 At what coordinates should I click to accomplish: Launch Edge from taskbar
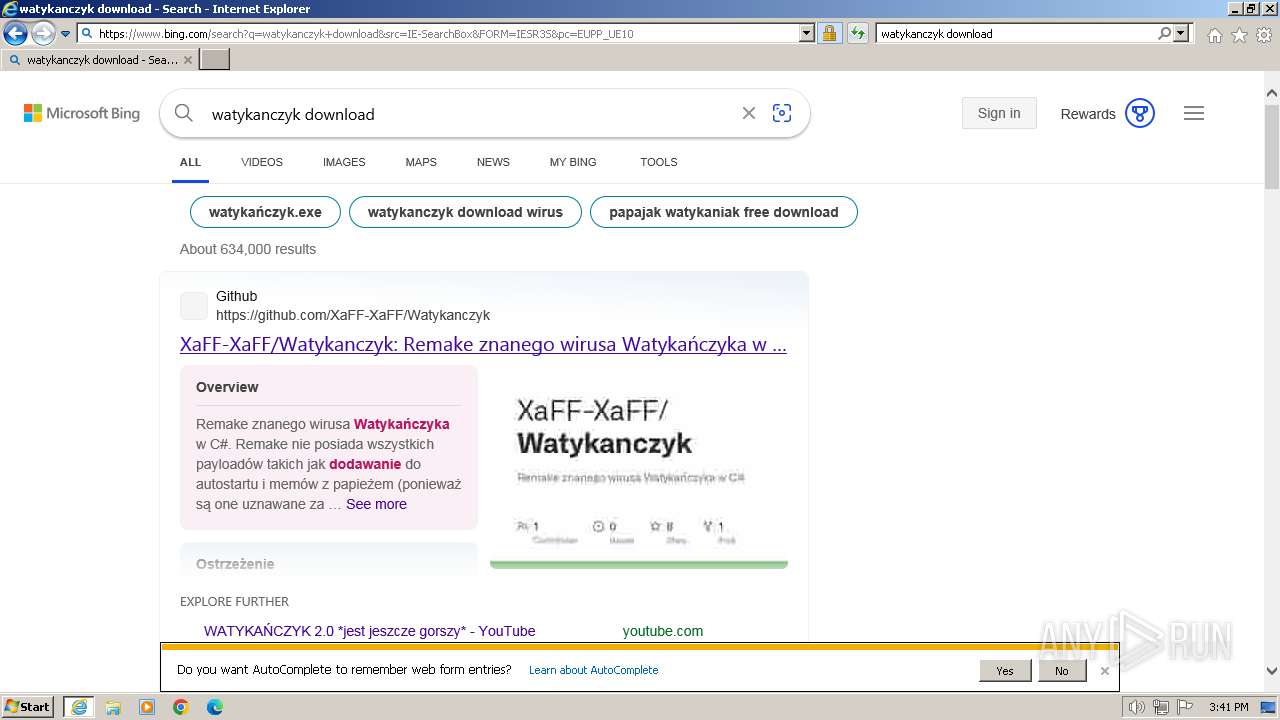[215, 707]
